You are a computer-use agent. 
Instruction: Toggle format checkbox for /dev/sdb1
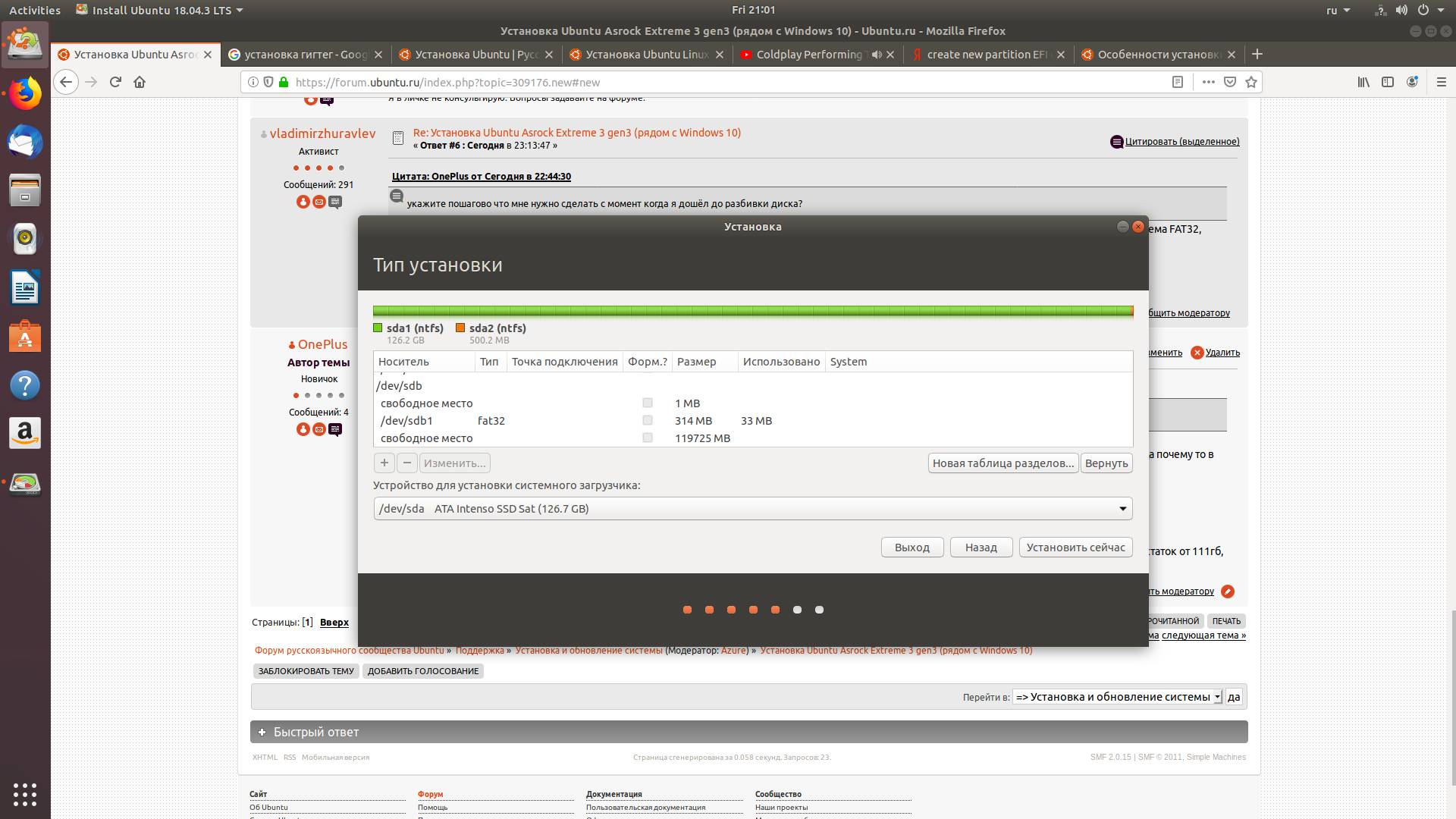648,420
